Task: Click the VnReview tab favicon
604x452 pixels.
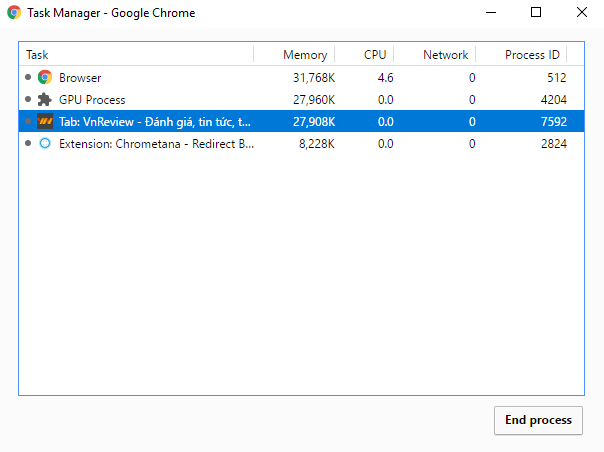Action: click(x=44, y=121)
